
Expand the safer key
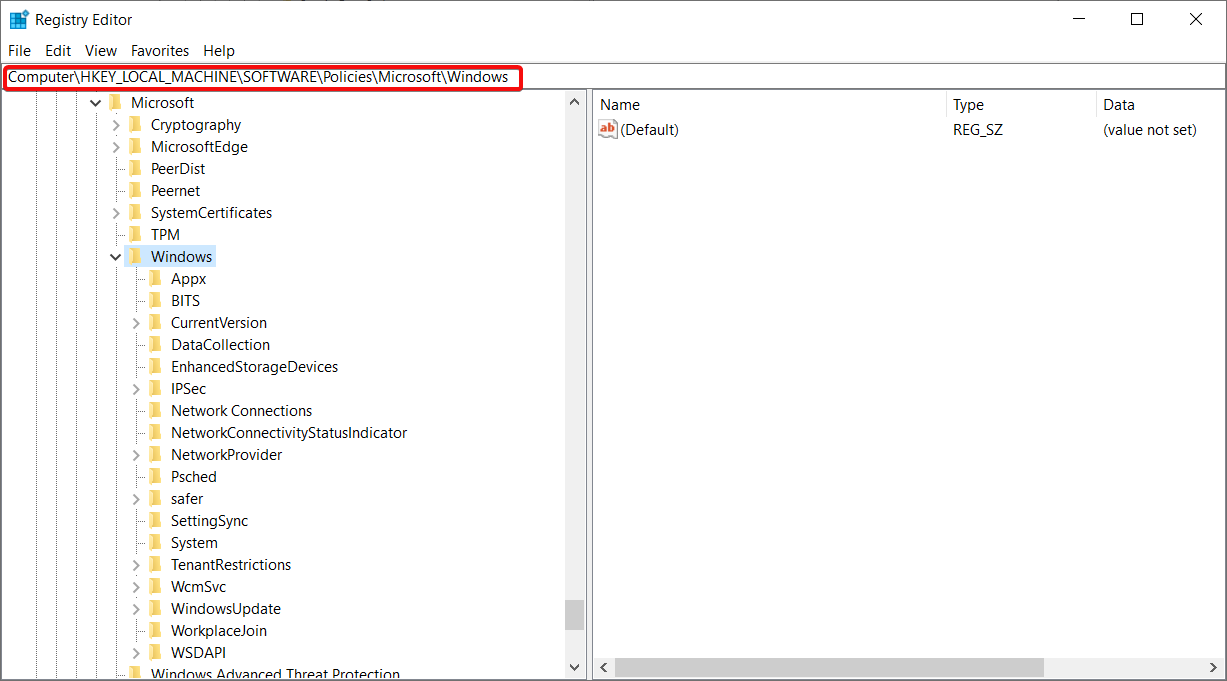click(x=136, y=499)
